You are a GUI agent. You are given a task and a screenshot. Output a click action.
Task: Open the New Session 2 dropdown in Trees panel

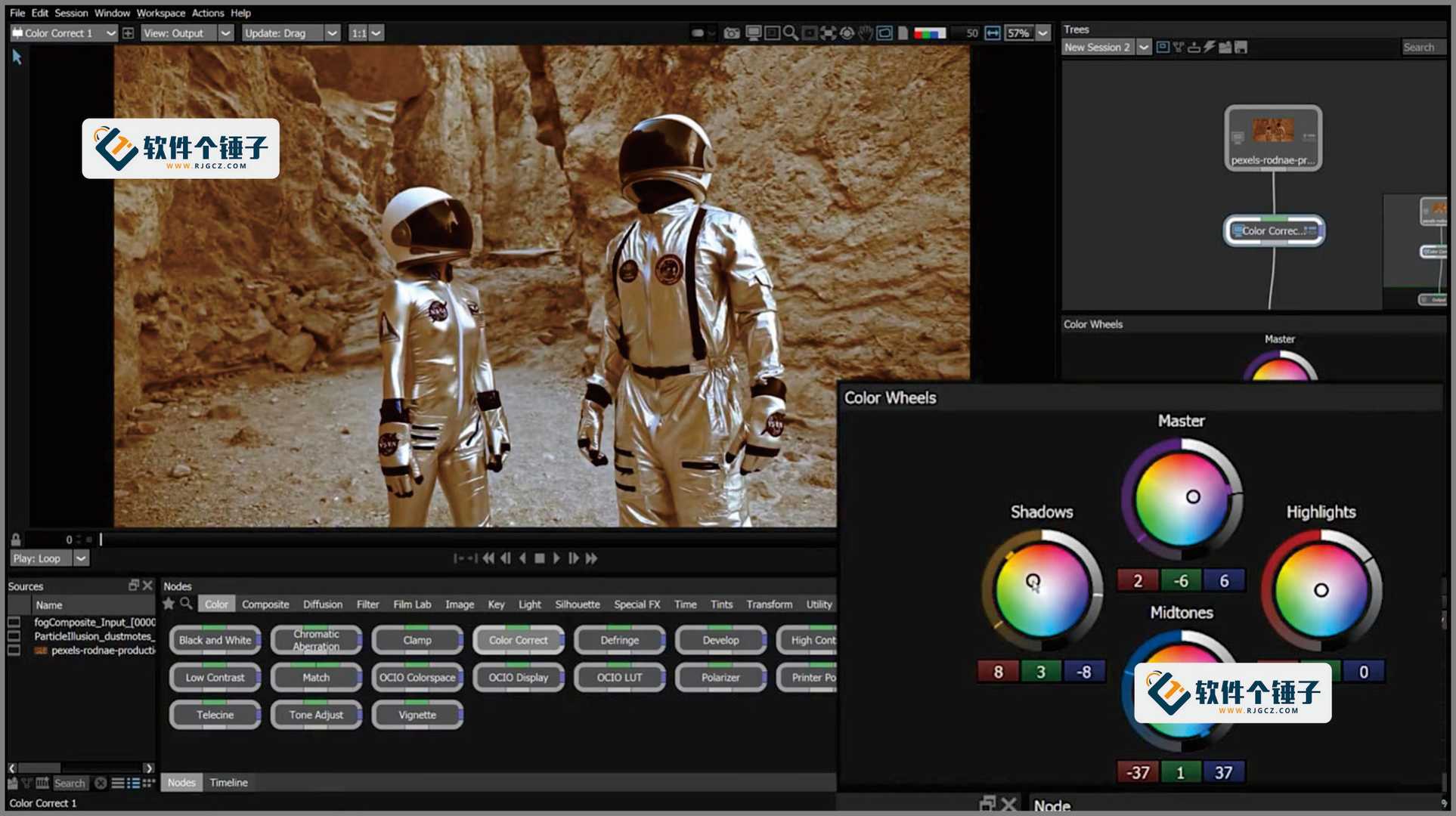coord(1144,47)
